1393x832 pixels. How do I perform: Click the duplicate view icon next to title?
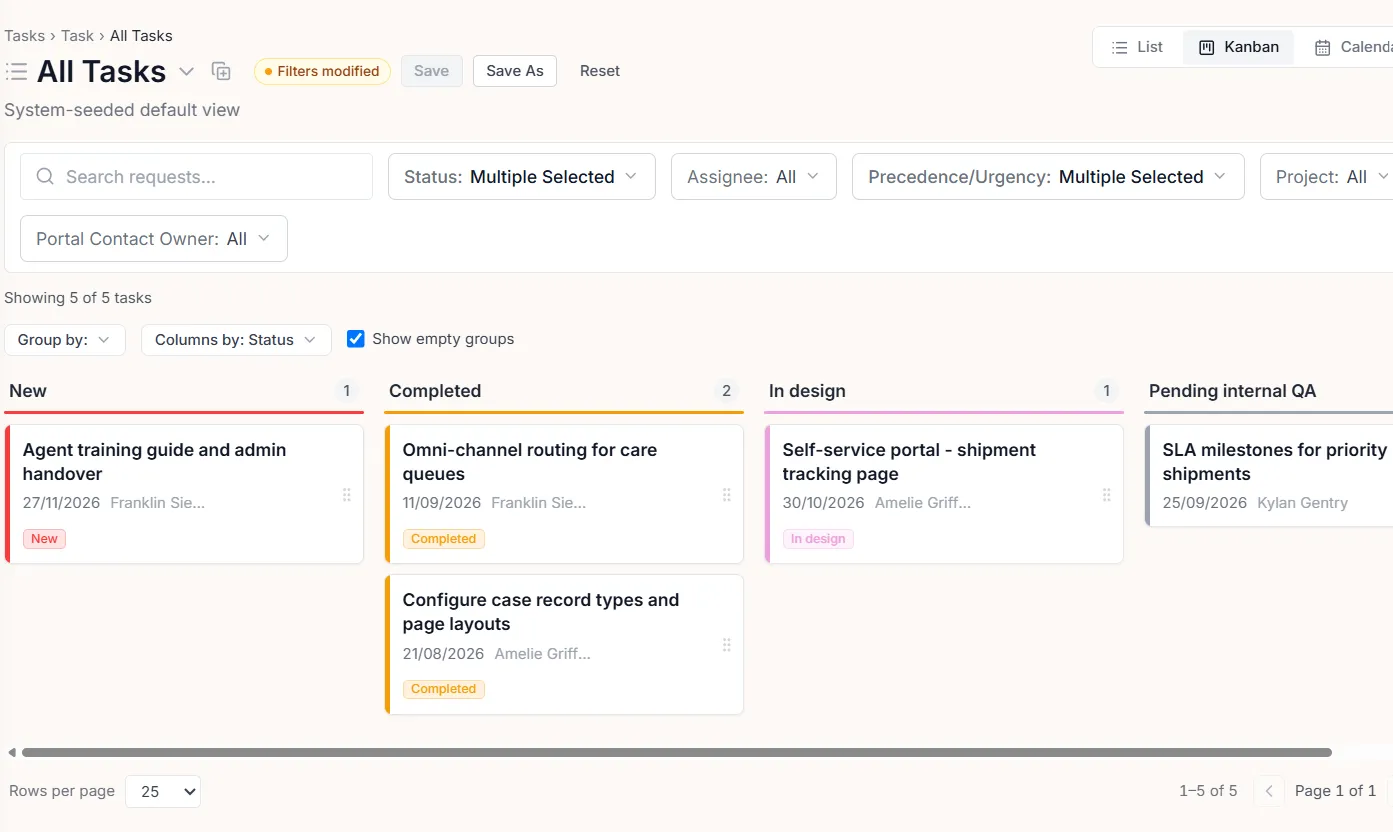pyautogui.click(x=221, y=71)
